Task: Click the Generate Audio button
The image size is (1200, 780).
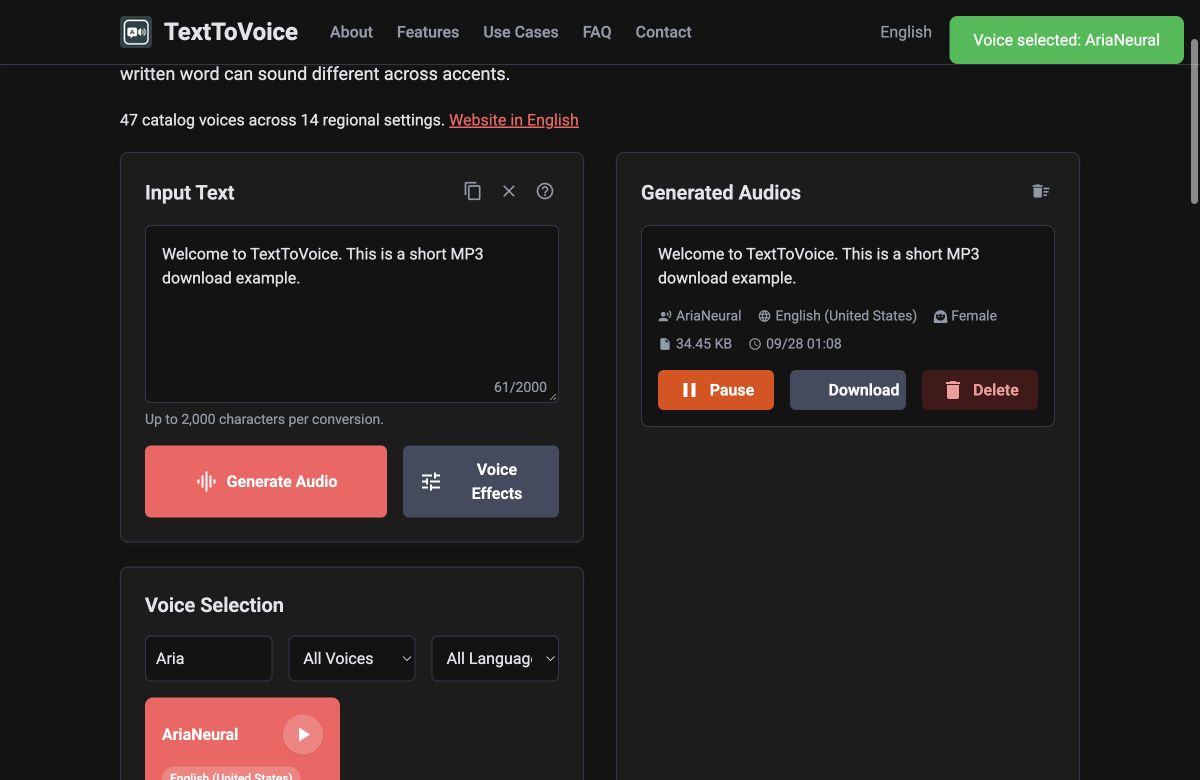Action: (266, 481)
